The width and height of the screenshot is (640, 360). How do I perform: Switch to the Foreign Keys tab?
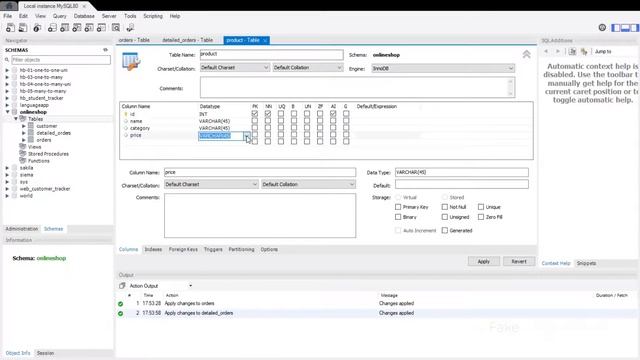[183, 249]
